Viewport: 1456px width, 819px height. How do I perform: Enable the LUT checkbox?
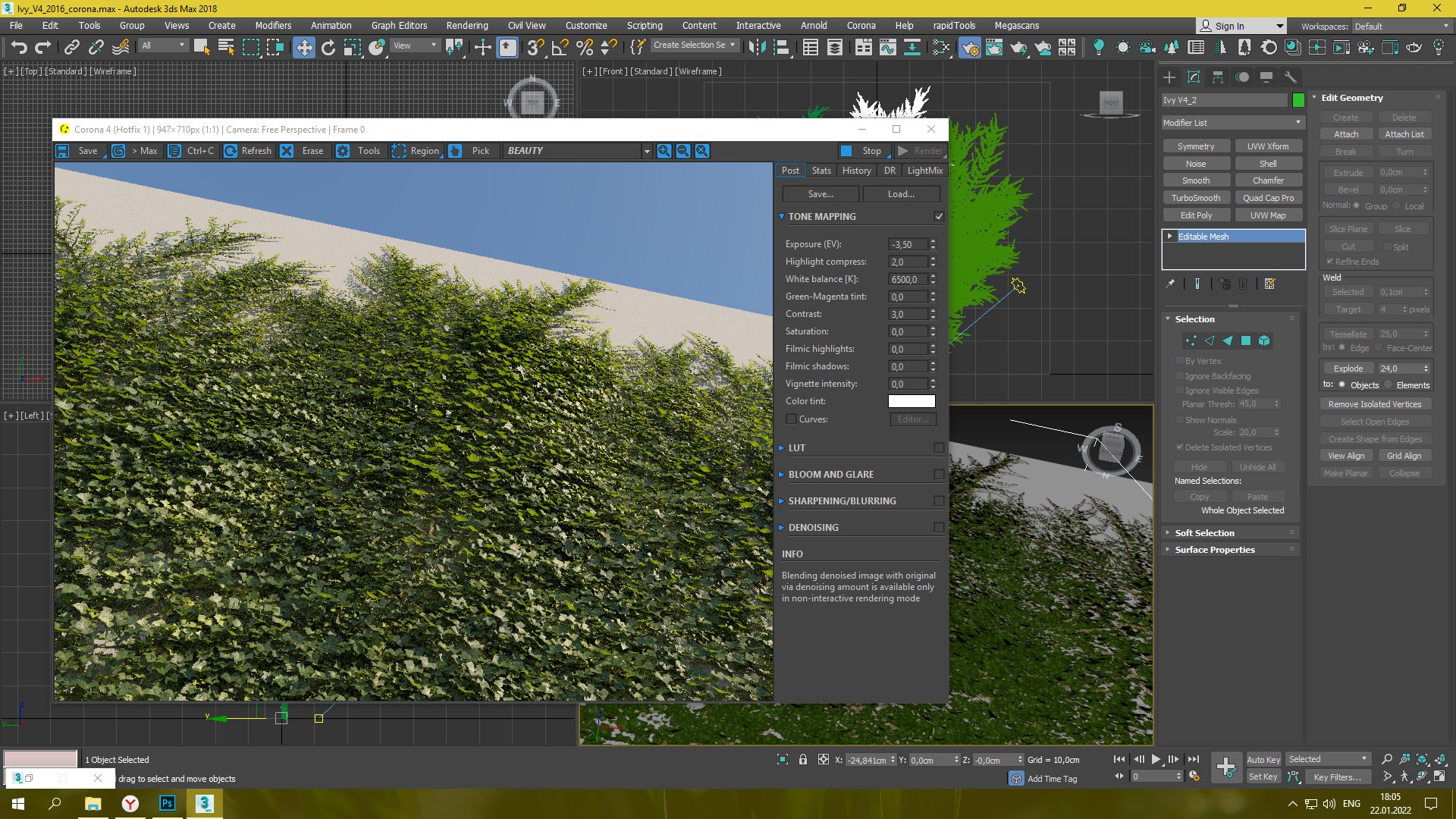[939, 448]
